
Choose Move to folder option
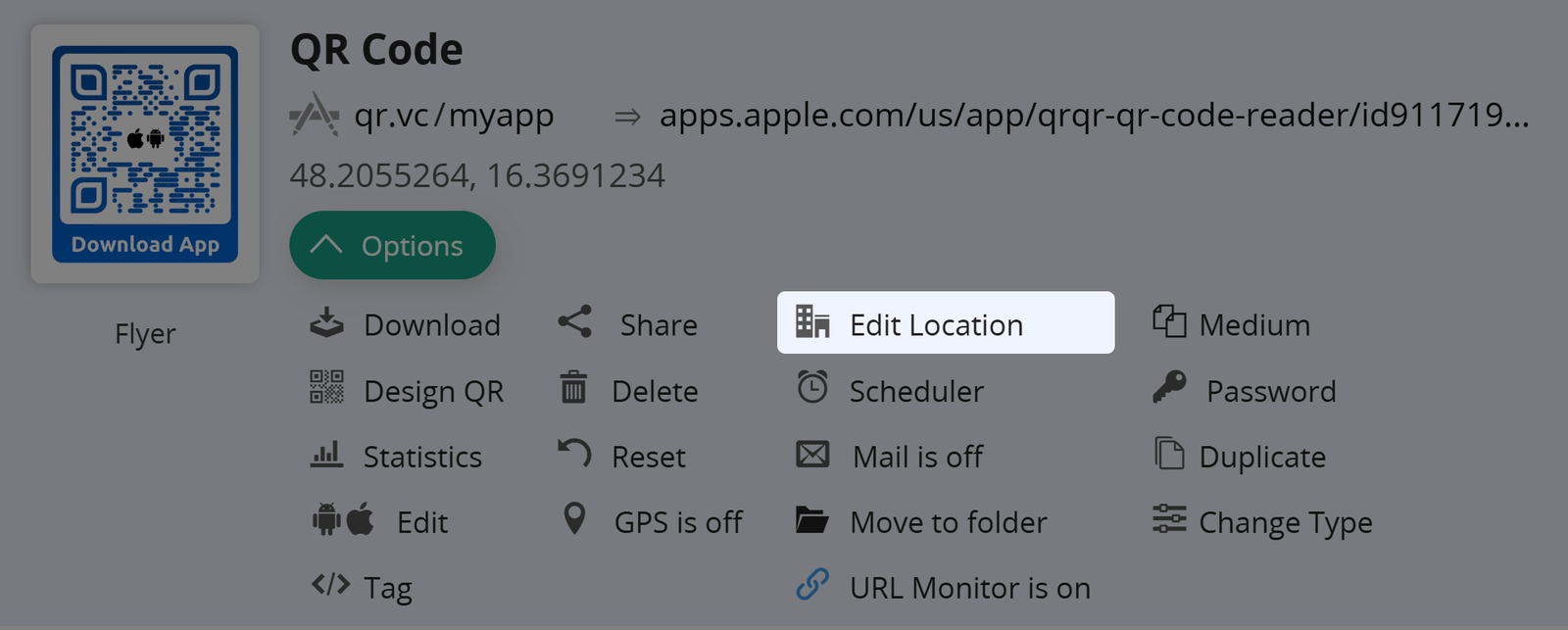coord(948,522)
